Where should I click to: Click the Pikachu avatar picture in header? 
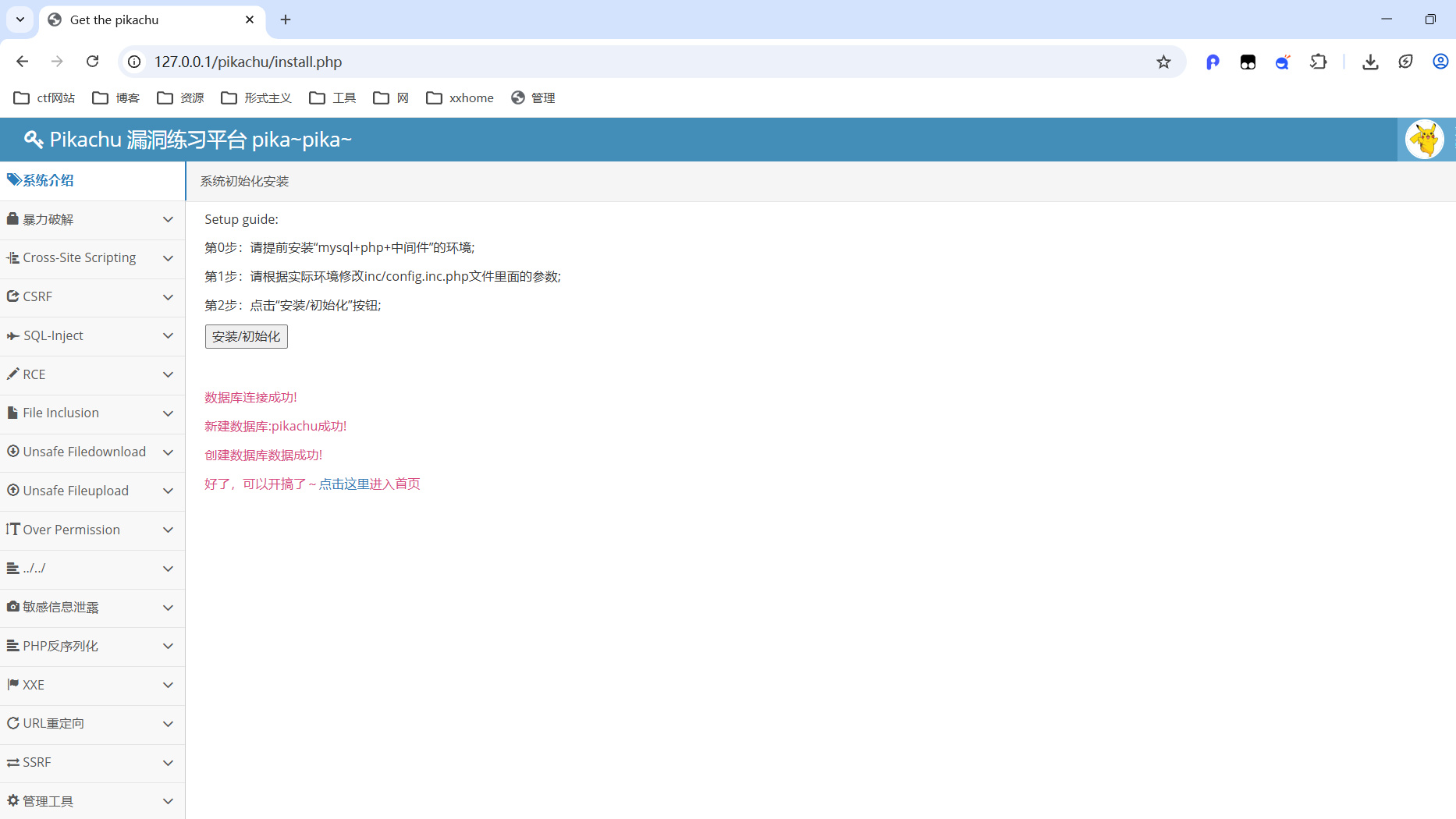click(1425, 140)
